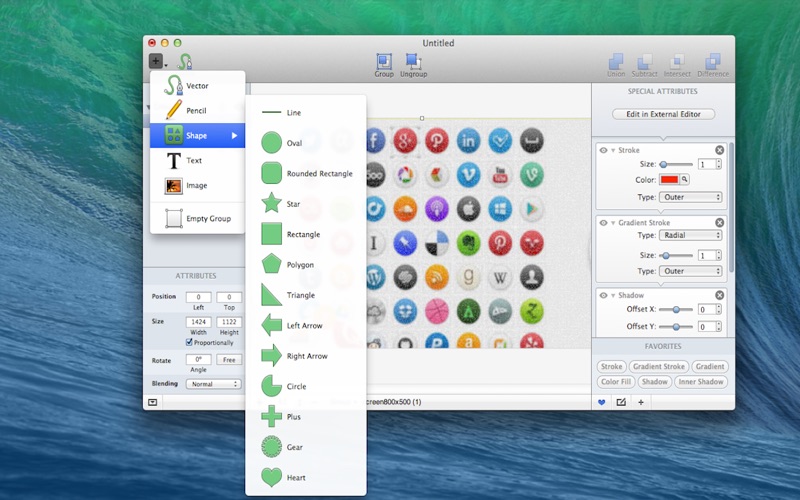
Task: Remove the Shadow effect
Action: pyautogui.click(x=719, y=295)
